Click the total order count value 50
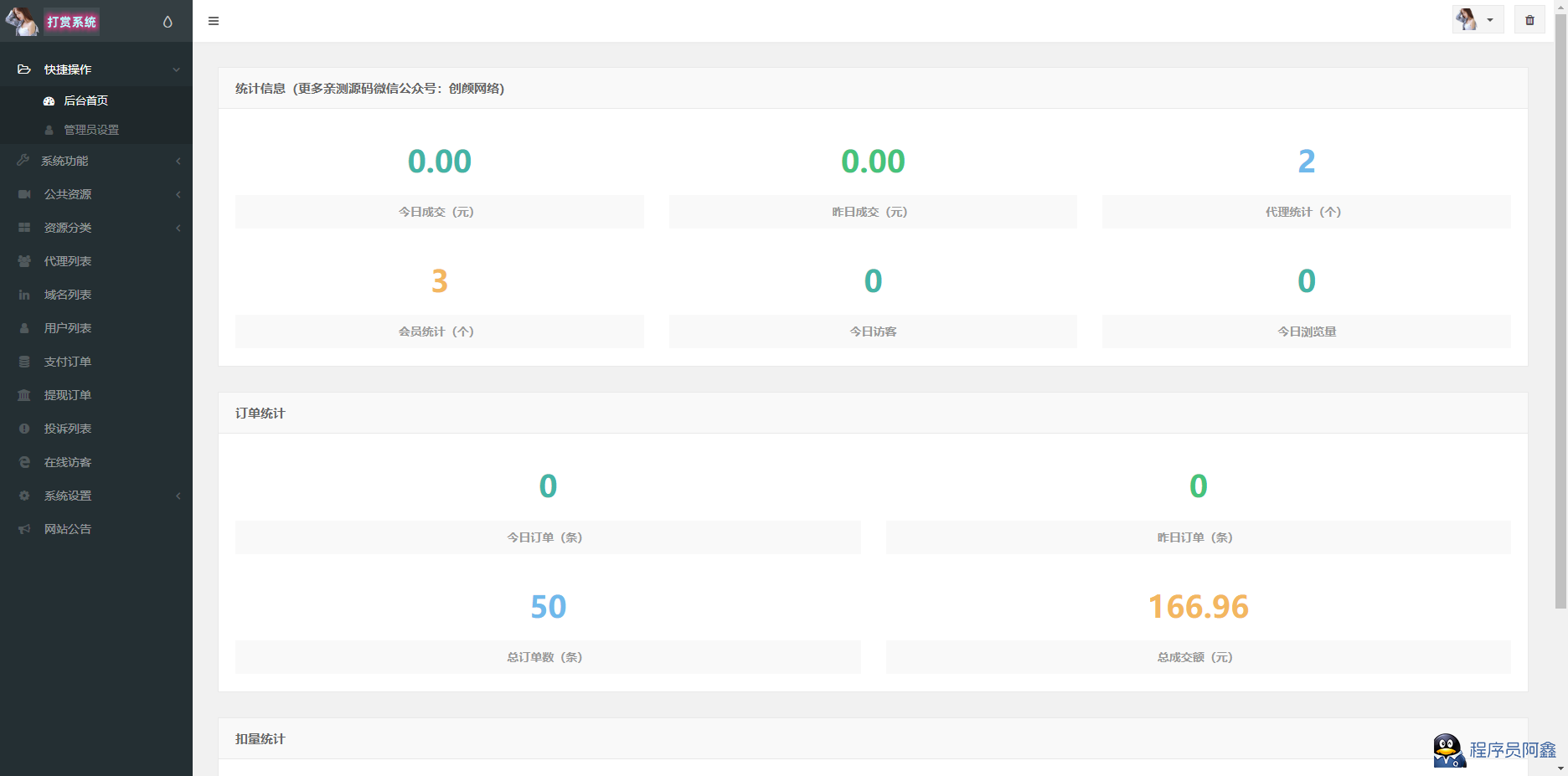The height and width of the screenshot is (776, 1568). click(x=549, y=607)
